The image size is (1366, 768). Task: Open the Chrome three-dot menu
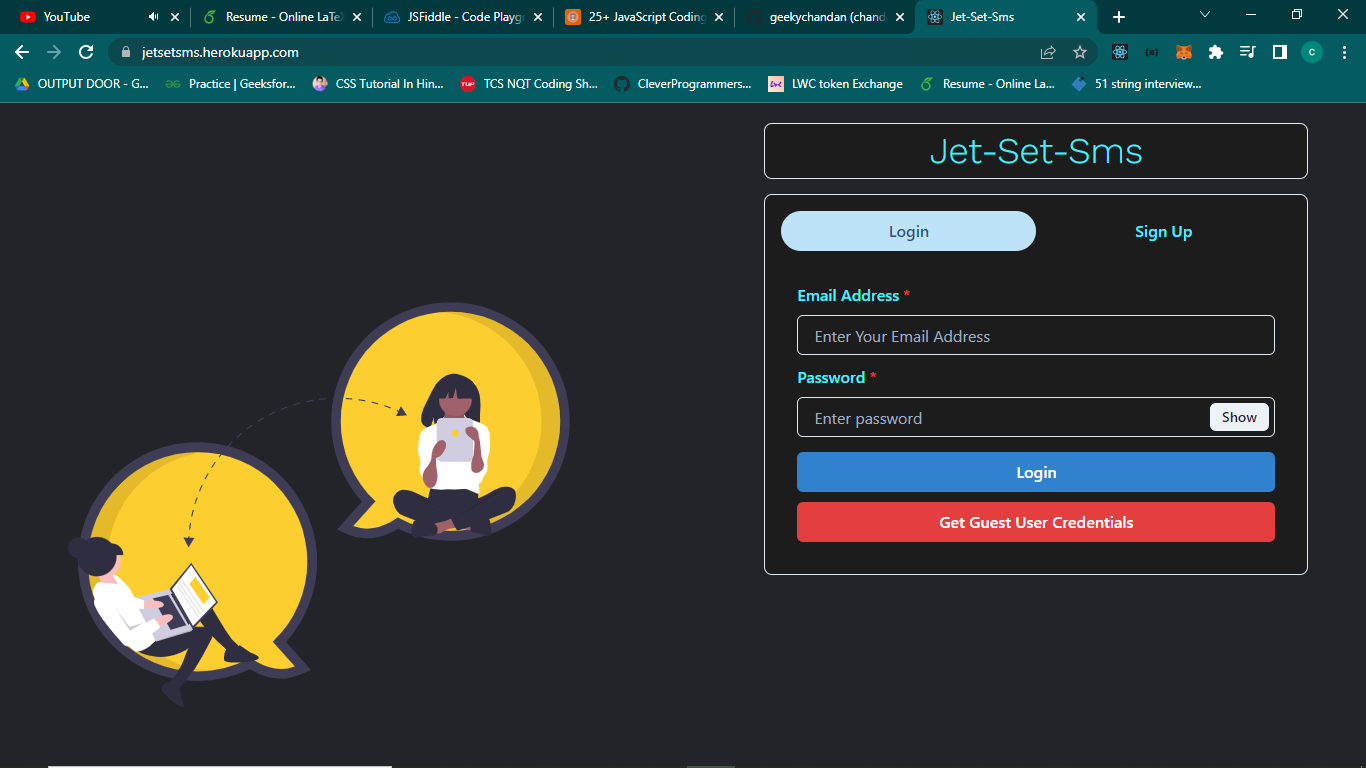(x=1345, y=51)
